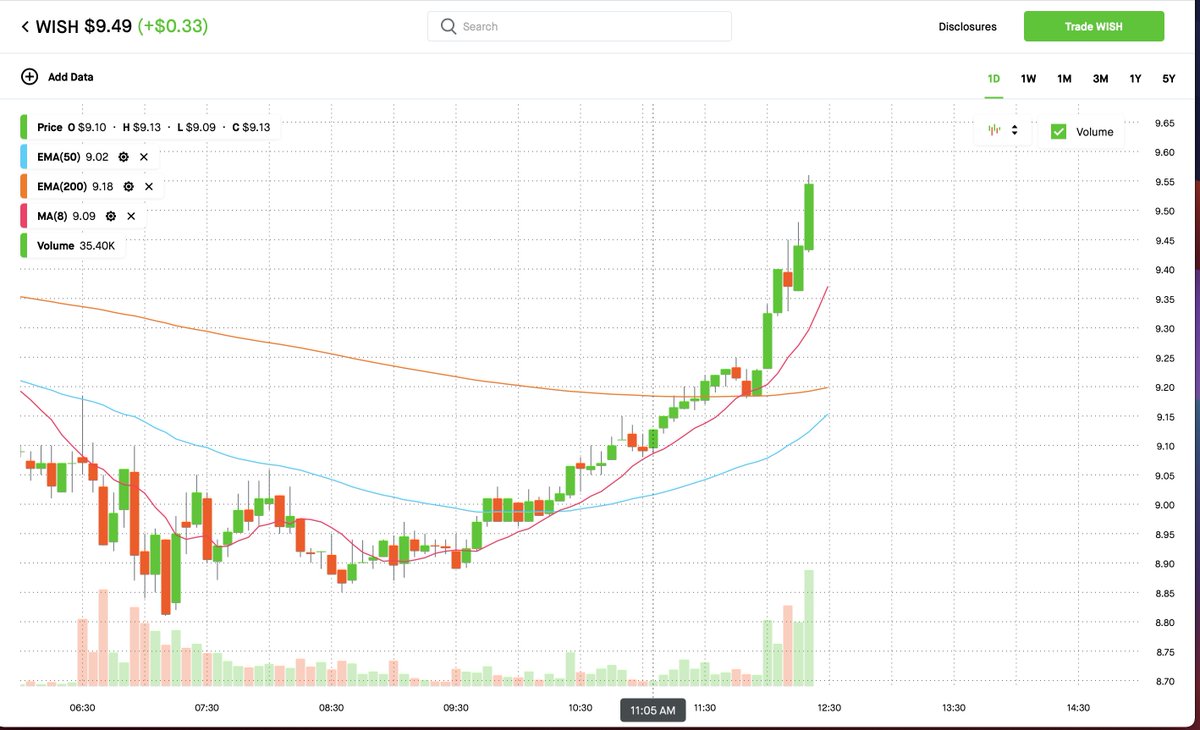Toggle the Volume checkbox

click(1058, 131)
